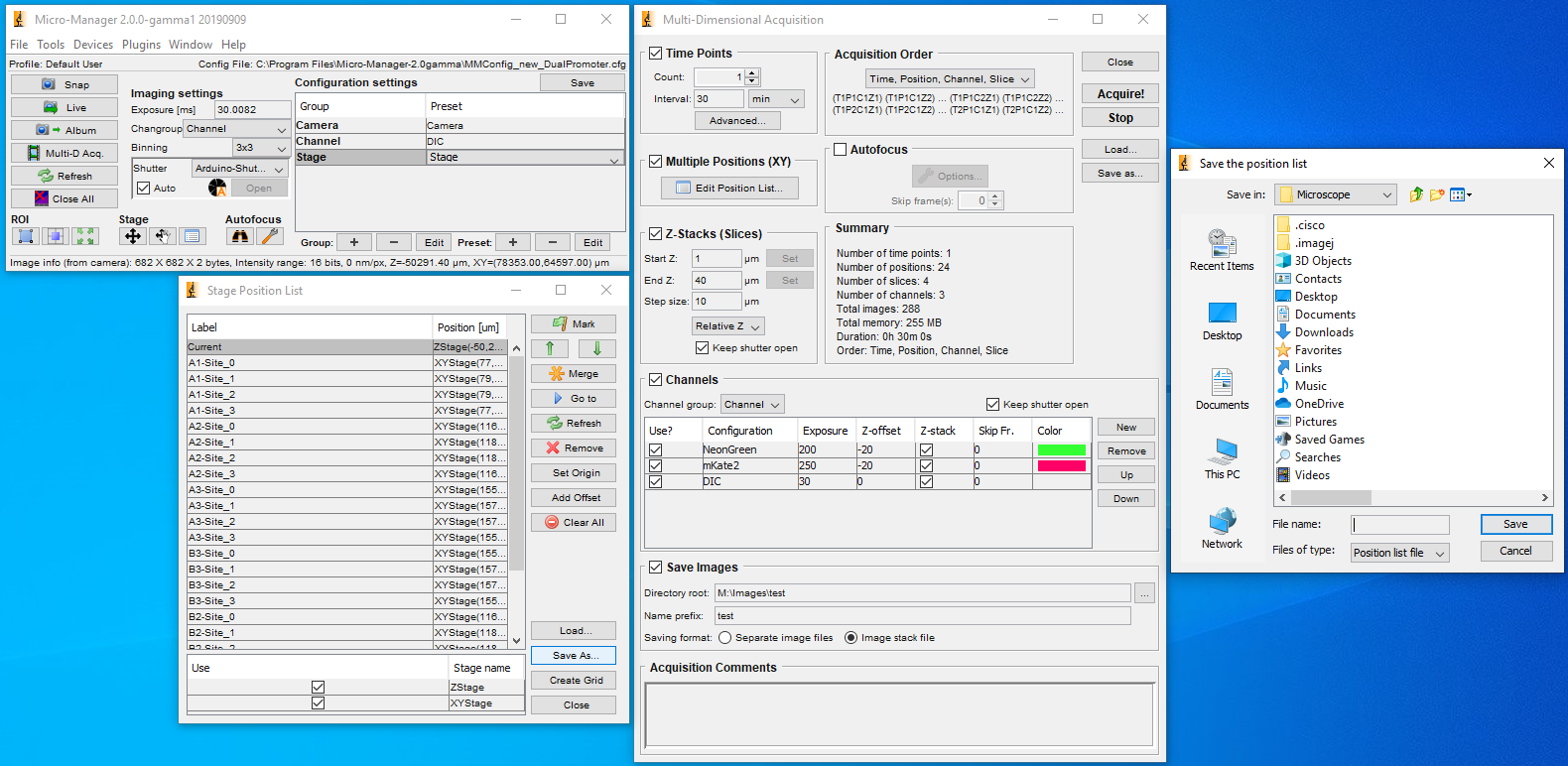Move position up with green up arrow
Viewport: 1568px width, 766px height.
[x=550, y=348]
